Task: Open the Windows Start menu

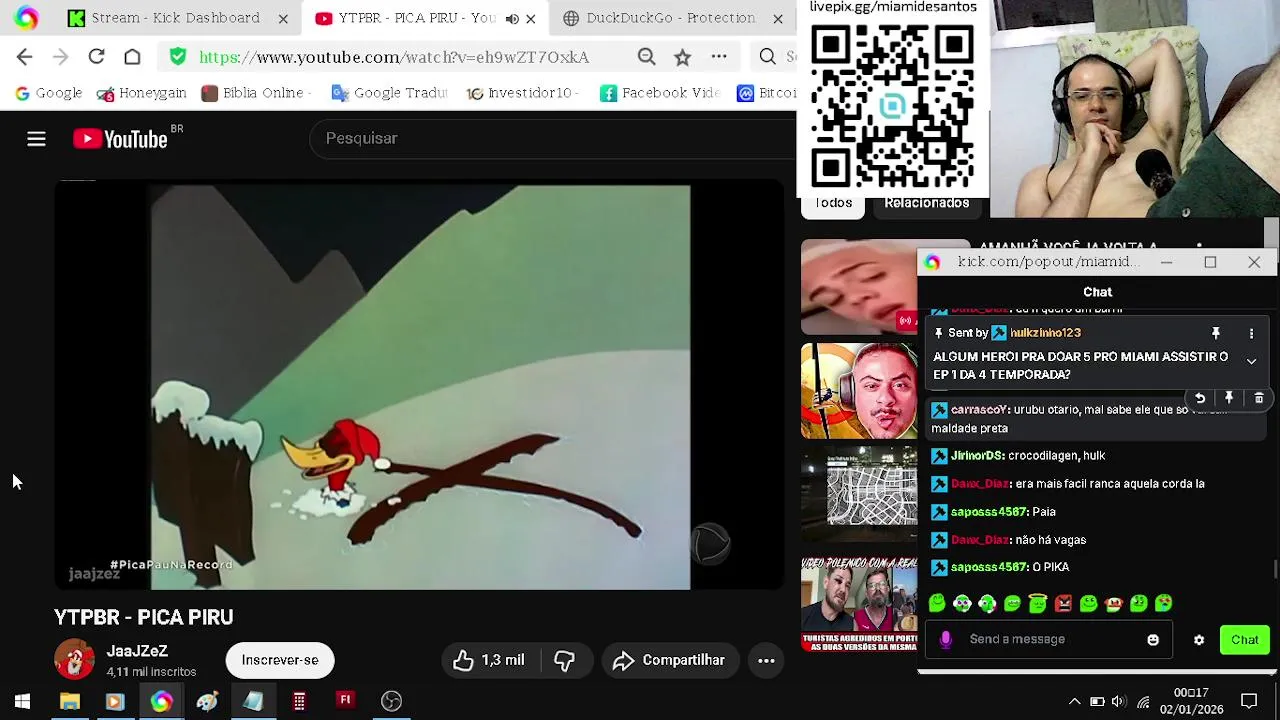Action: click(x=22, y=701)
